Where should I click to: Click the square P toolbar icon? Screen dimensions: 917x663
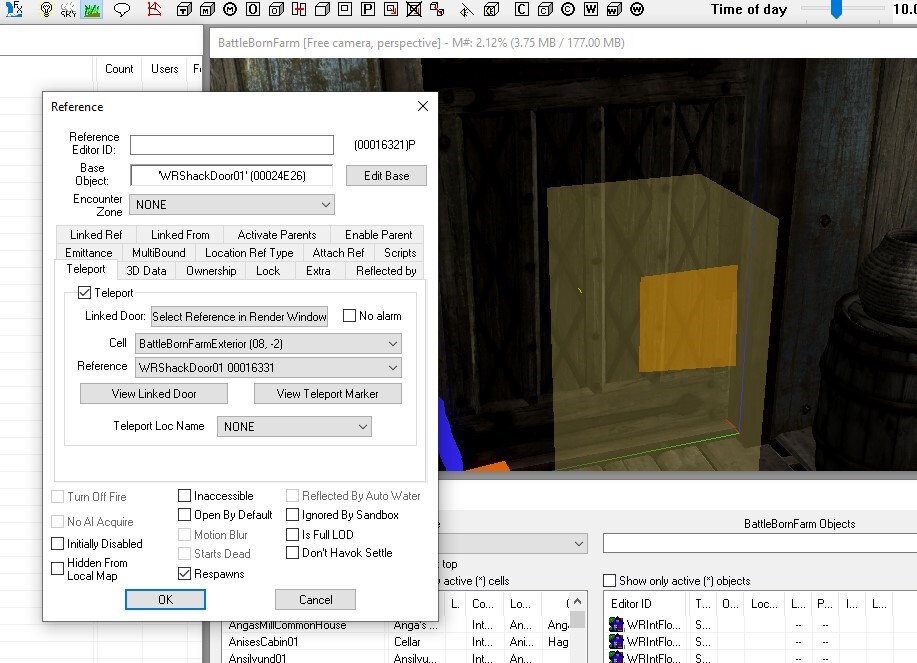(368, 9)
